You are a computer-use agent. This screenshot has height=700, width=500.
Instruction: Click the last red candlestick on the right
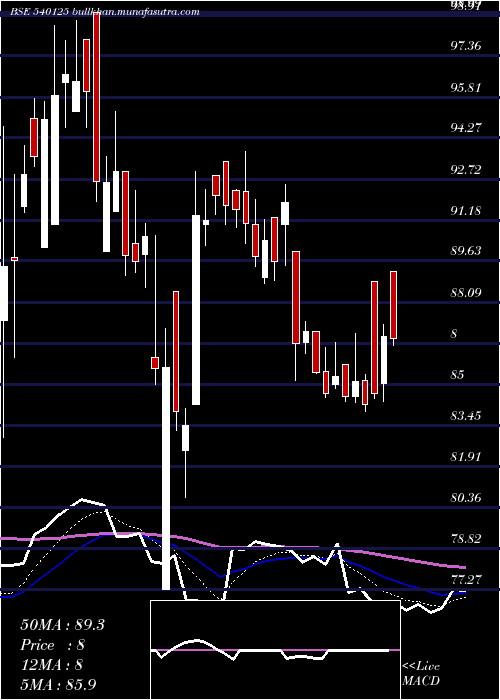click(x=393, y=305)
